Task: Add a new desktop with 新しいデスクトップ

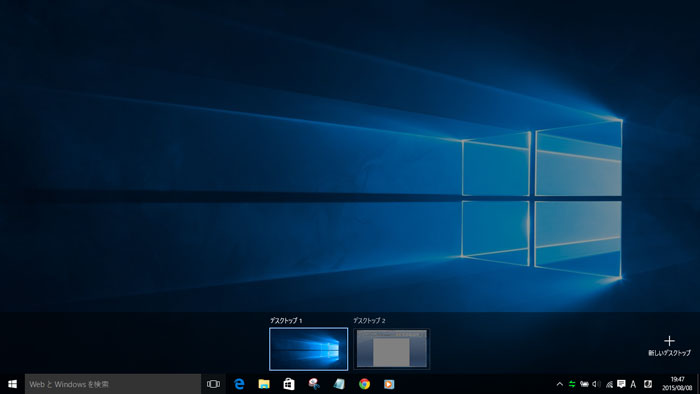Action: coord(669,346)
